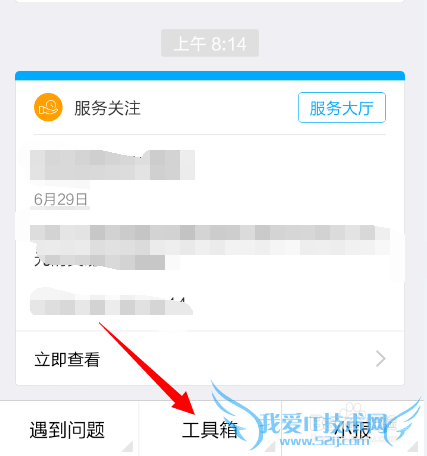Select the 6月29日 date text
Viewport: 427px width, 456px height.
click(61, 199)
